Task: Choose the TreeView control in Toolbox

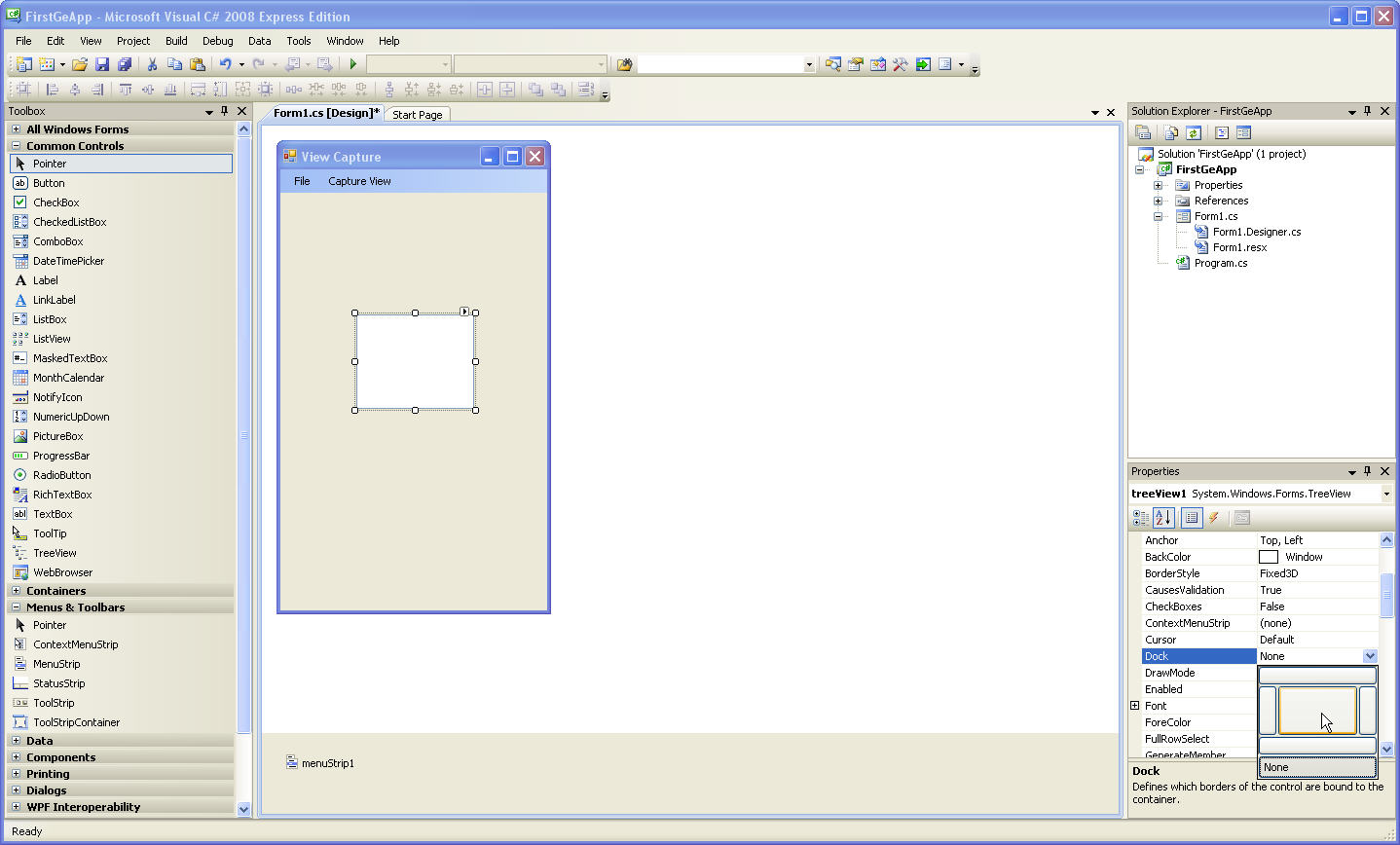Action: pyautogui.click(x=55, y=553)
